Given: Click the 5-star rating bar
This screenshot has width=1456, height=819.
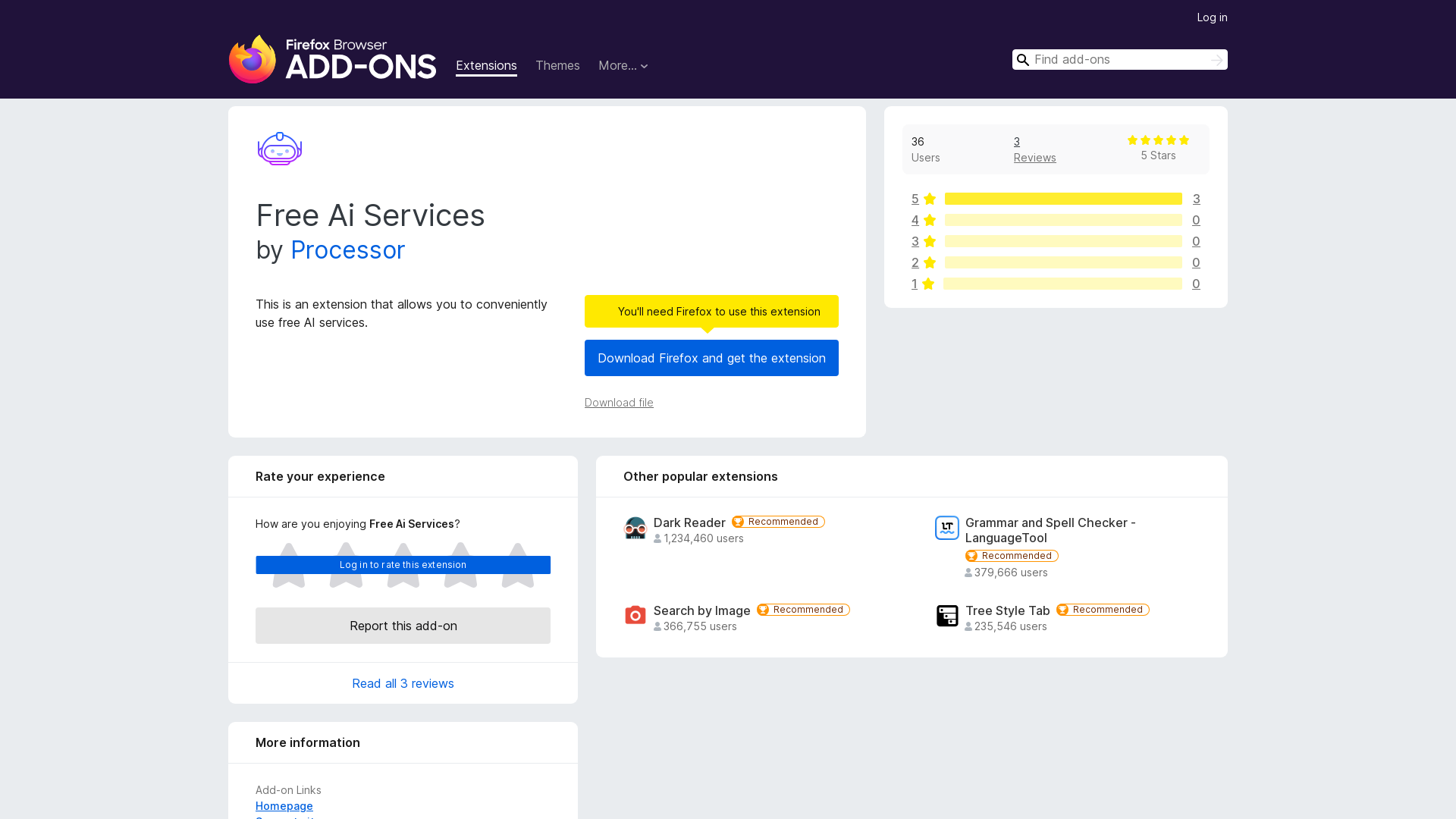Looking at the screenshot, I should (1063, 199).
